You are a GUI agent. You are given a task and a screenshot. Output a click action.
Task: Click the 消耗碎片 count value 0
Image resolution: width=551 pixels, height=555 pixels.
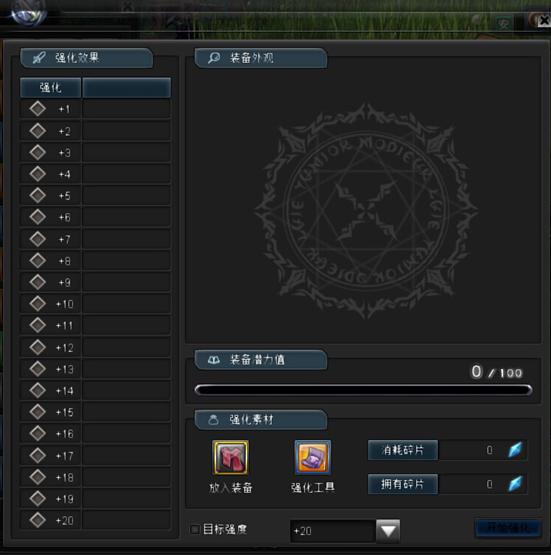pyautogui.click(x=489, y=450)
